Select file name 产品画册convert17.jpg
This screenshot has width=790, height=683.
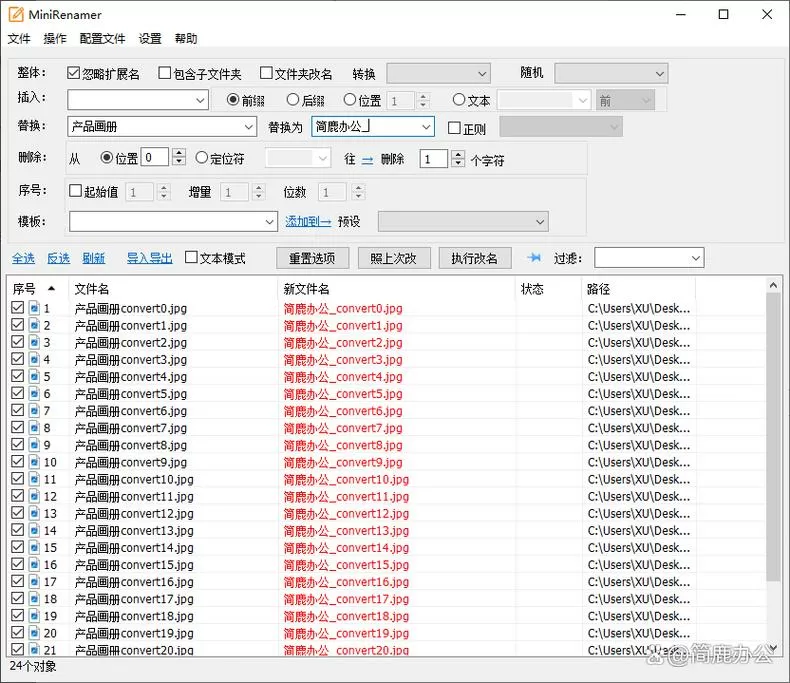[134, 599]
